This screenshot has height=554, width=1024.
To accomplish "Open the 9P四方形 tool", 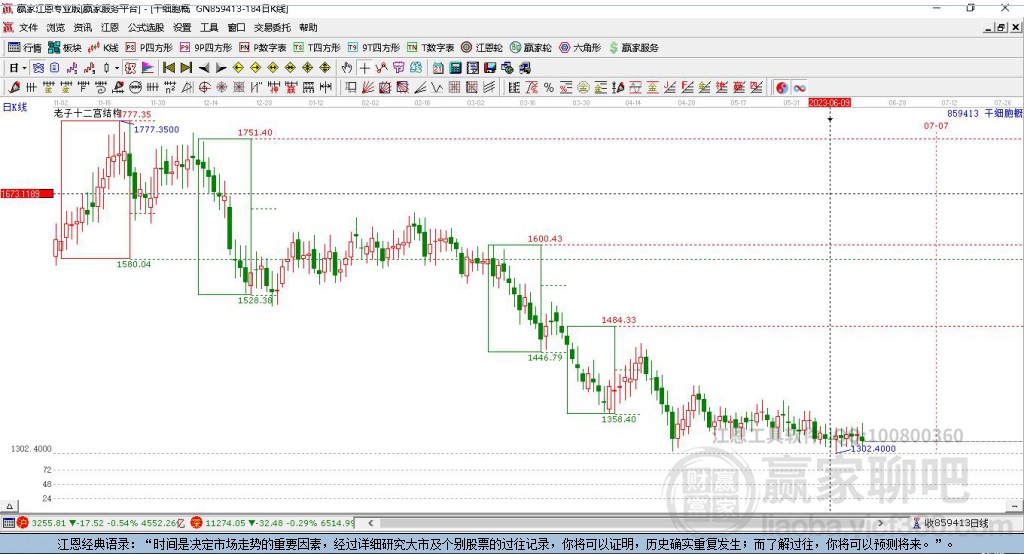I will [x=206, y=48].
